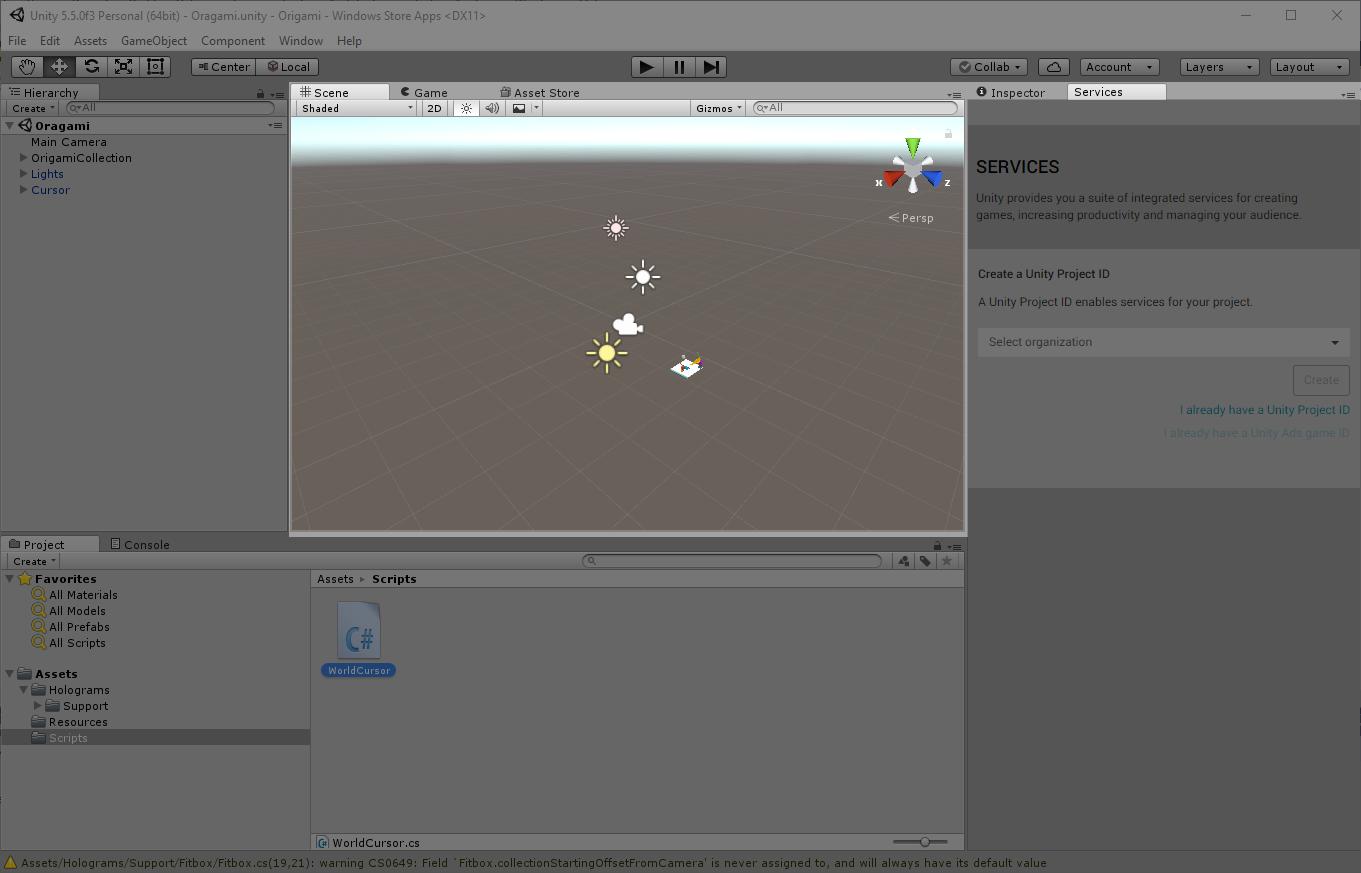The image size is (1361, 873).
Task: Click the Hierarchy search field
Action: click(x=170, y=108)
